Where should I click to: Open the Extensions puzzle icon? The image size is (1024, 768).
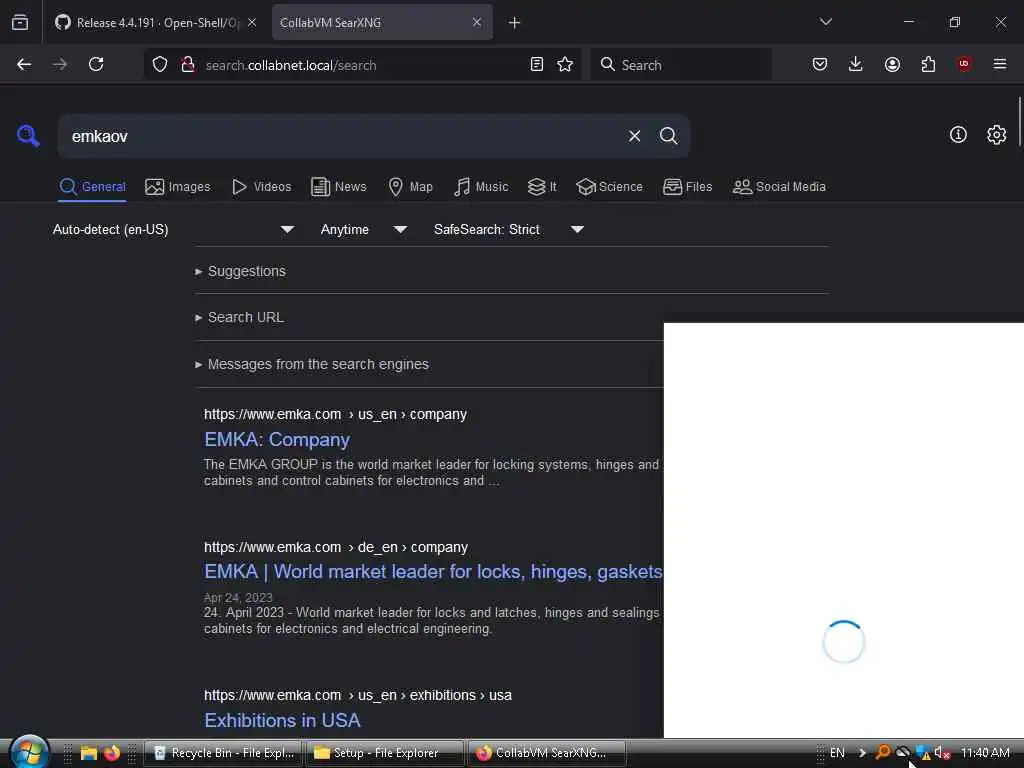coord(928,64)
